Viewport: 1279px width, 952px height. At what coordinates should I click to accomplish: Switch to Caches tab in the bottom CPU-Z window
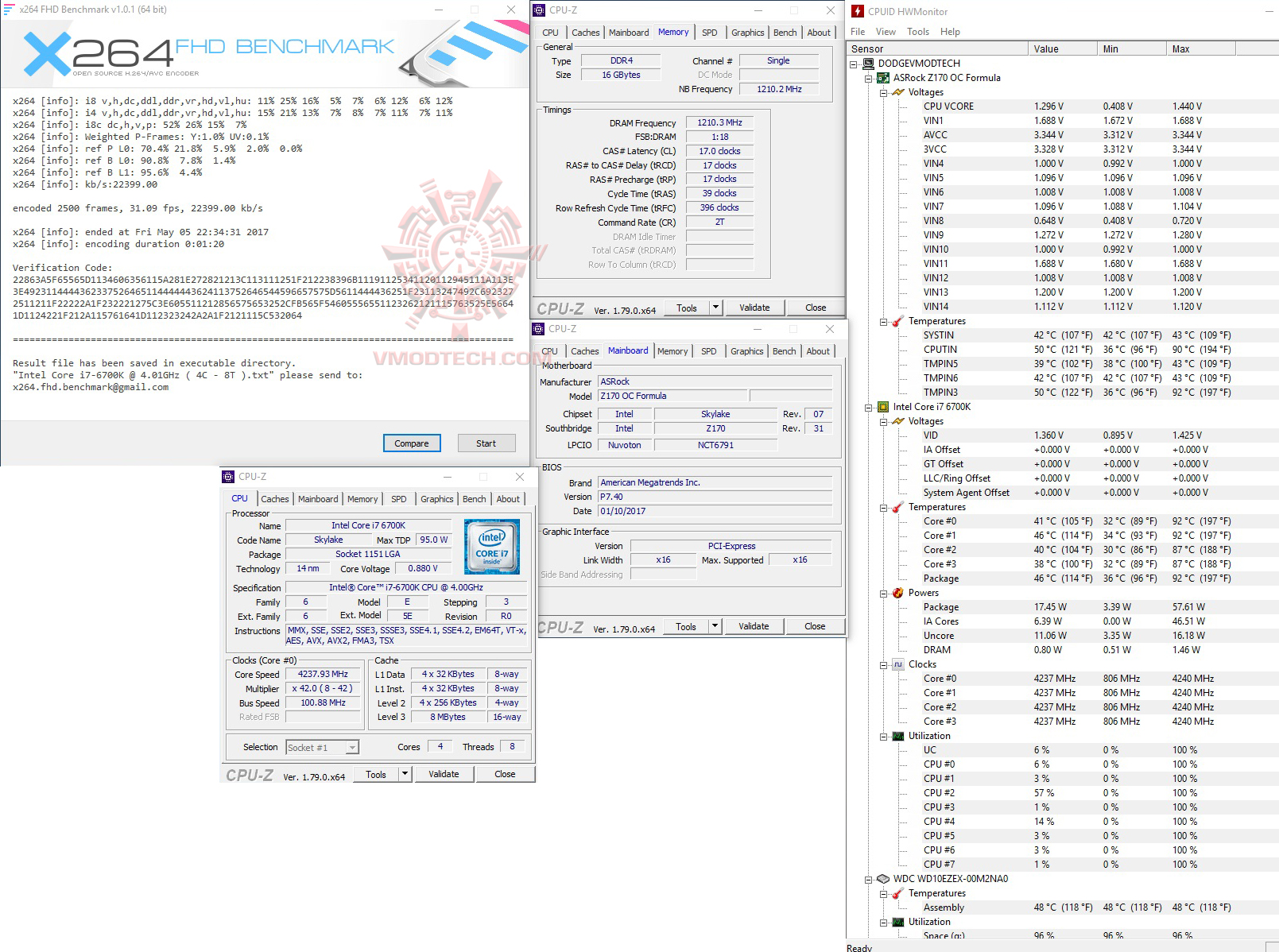click(x=275, y=499)
